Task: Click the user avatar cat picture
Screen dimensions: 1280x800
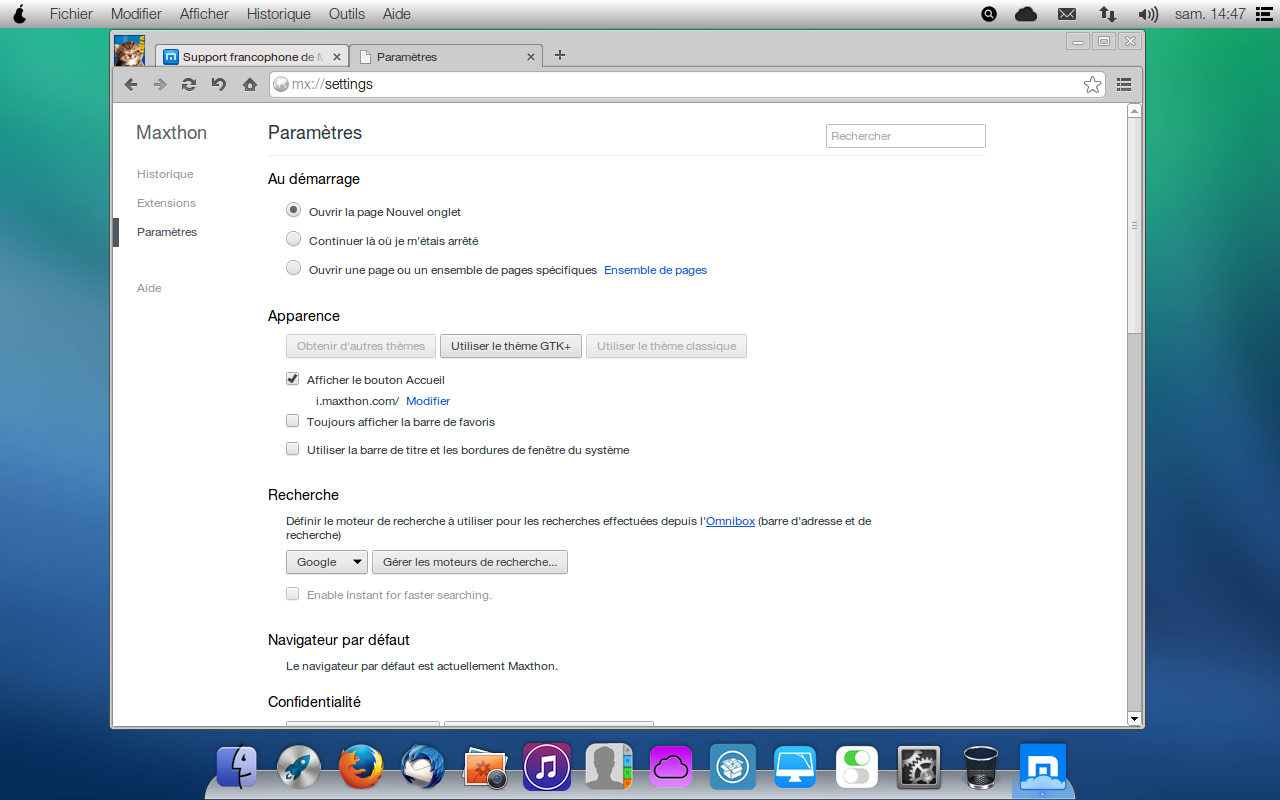Action: [x=130, y=51]
